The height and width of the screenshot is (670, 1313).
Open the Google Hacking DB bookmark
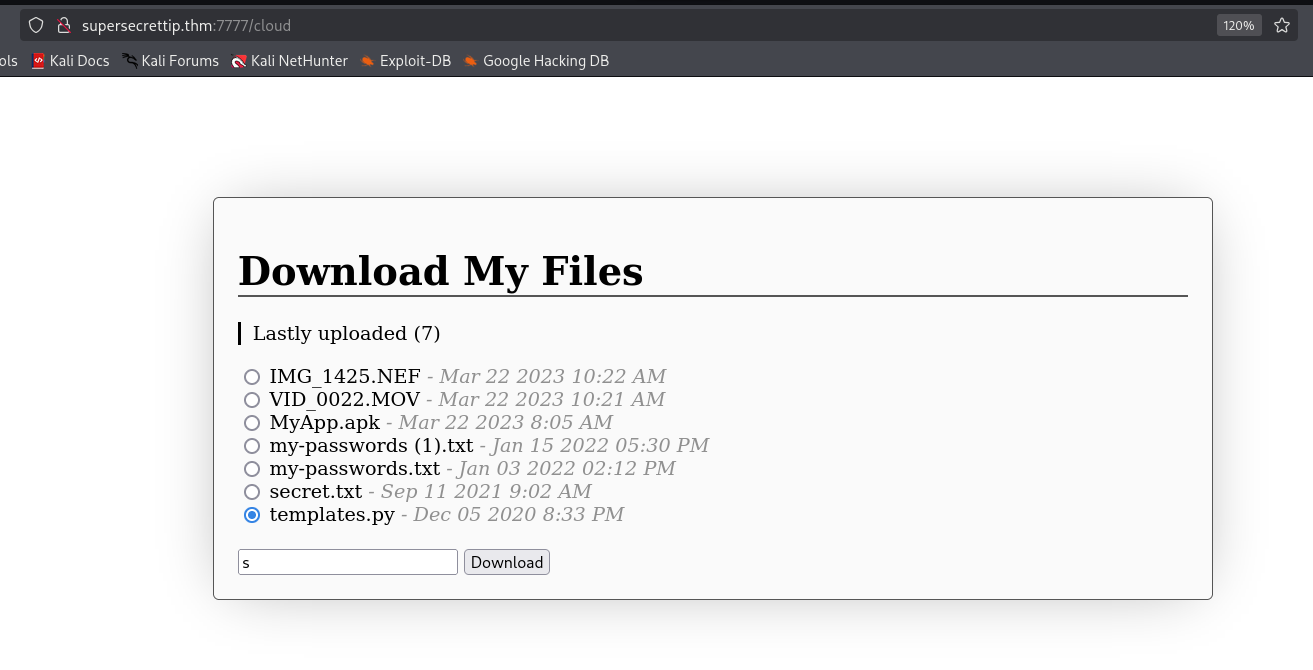tap(535, 61)
